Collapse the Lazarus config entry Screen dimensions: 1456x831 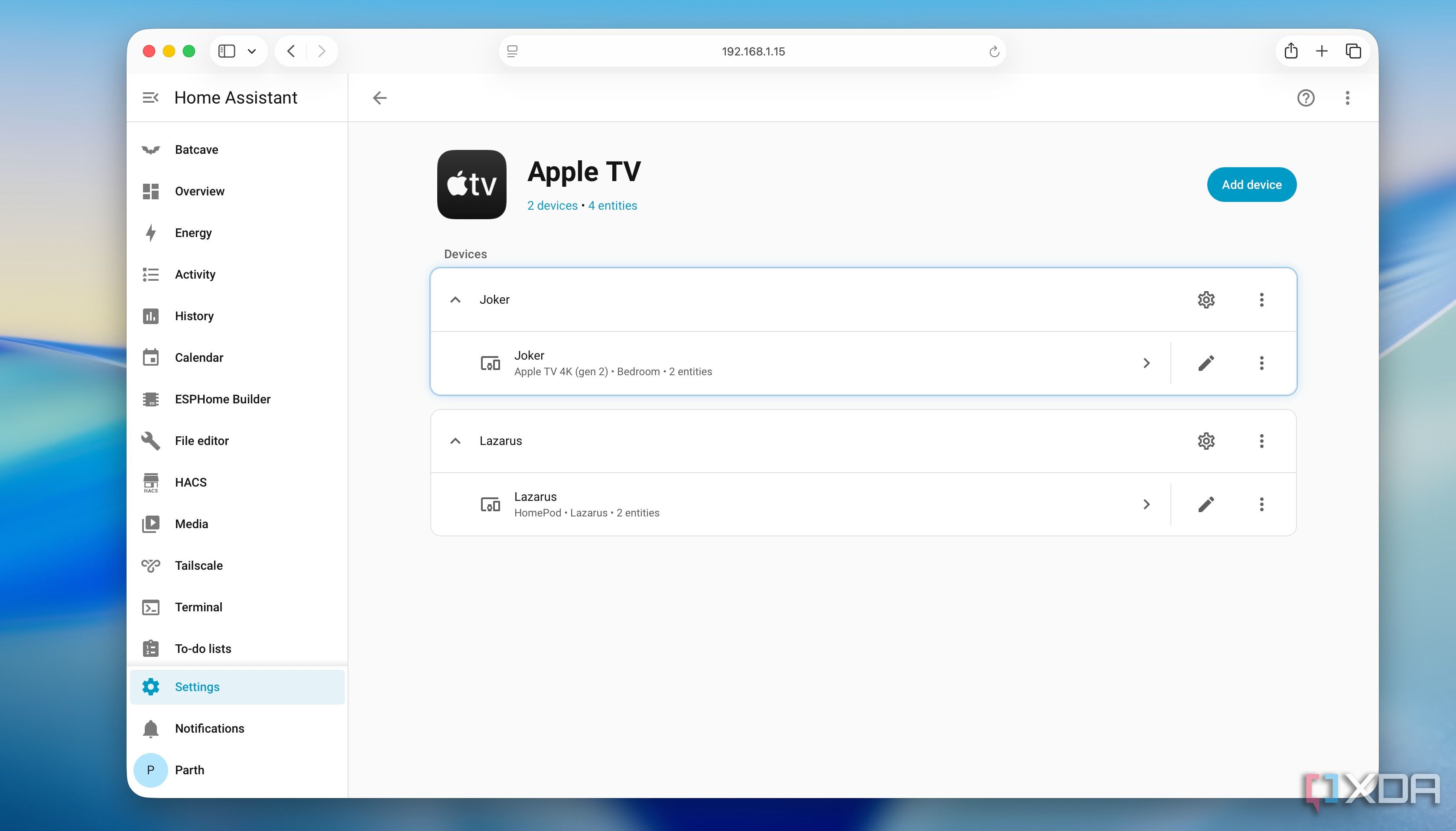pyautogui.click(x=455, y=441)
